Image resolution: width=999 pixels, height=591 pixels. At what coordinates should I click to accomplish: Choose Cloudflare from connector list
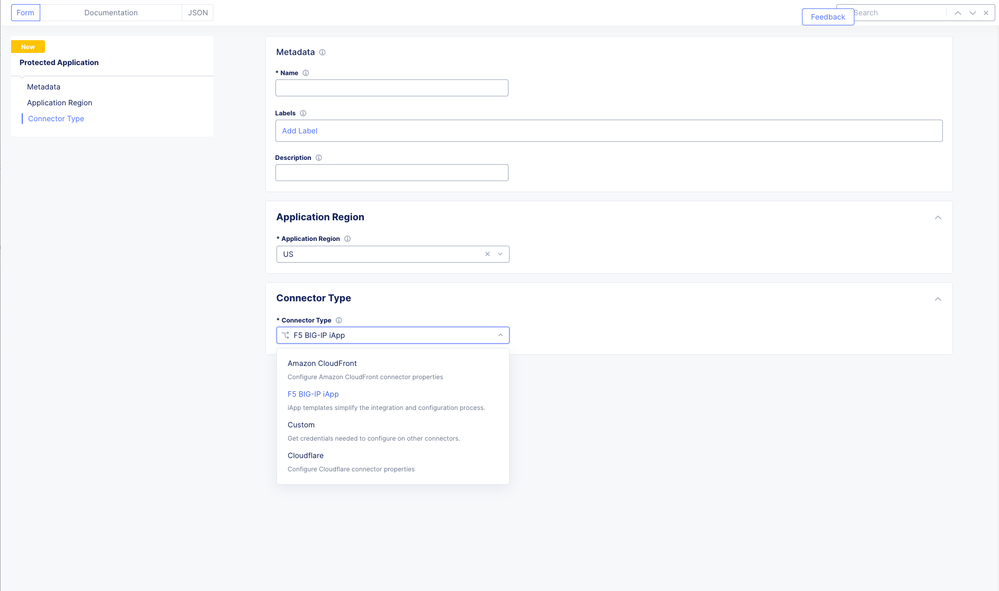[x=305, y=456]
